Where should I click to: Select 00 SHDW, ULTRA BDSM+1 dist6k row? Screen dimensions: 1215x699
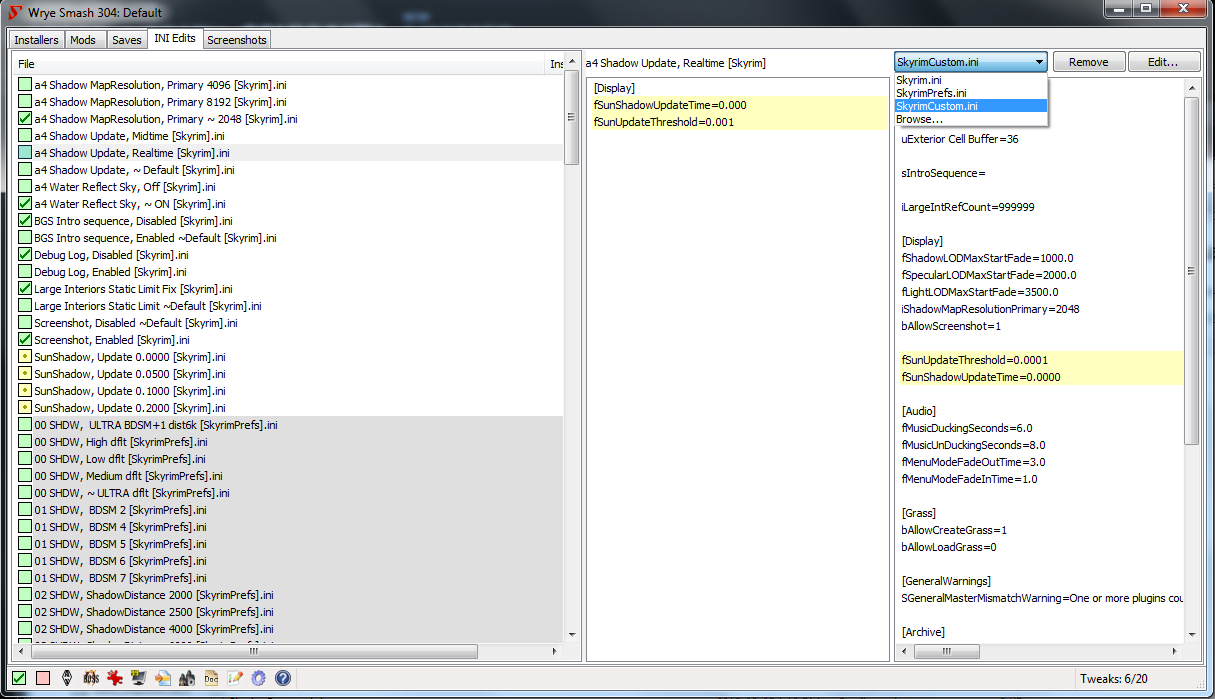coord(289,425)
